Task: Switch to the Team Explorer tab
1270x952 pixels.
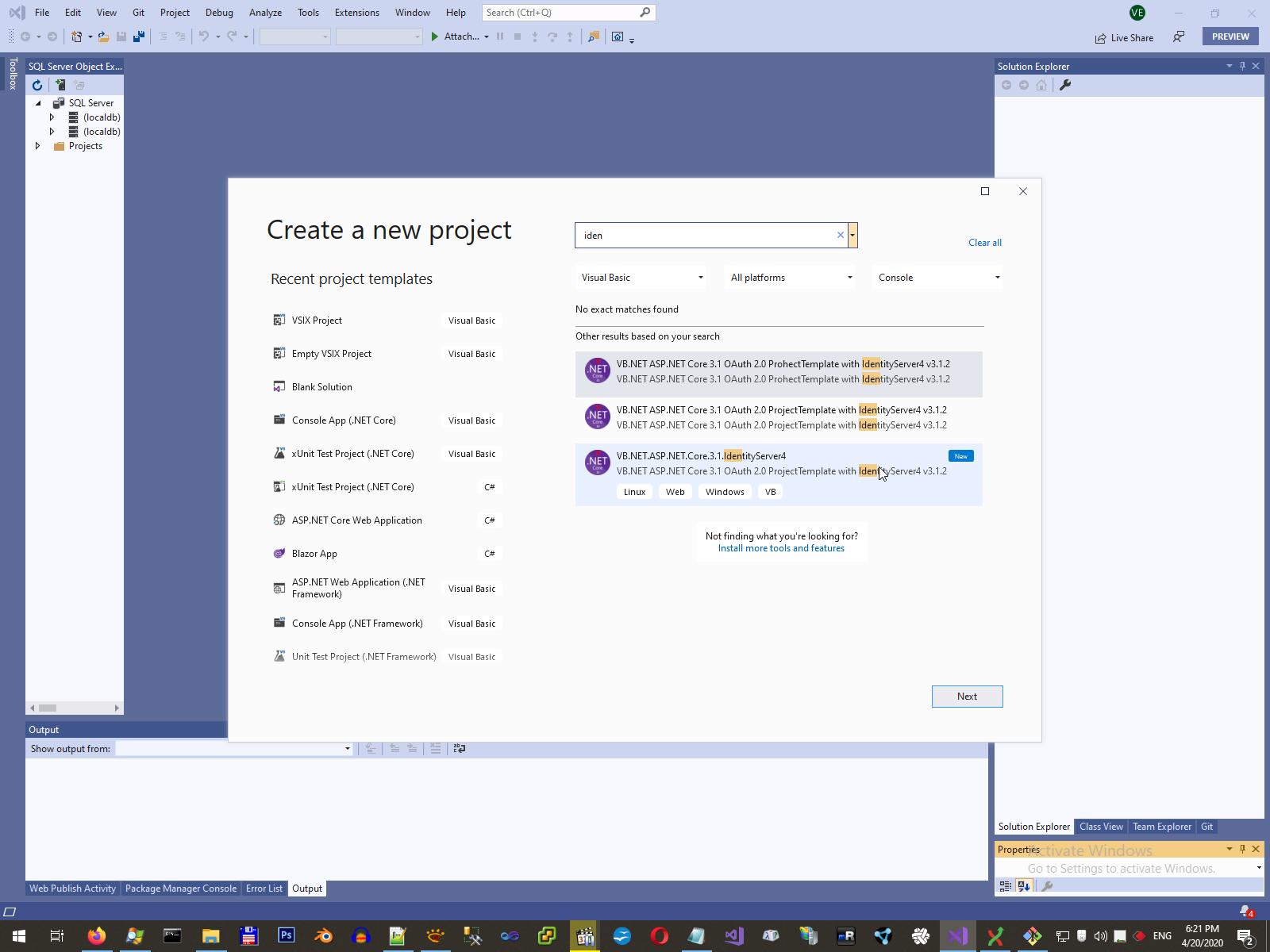Action: (1162, 827)
